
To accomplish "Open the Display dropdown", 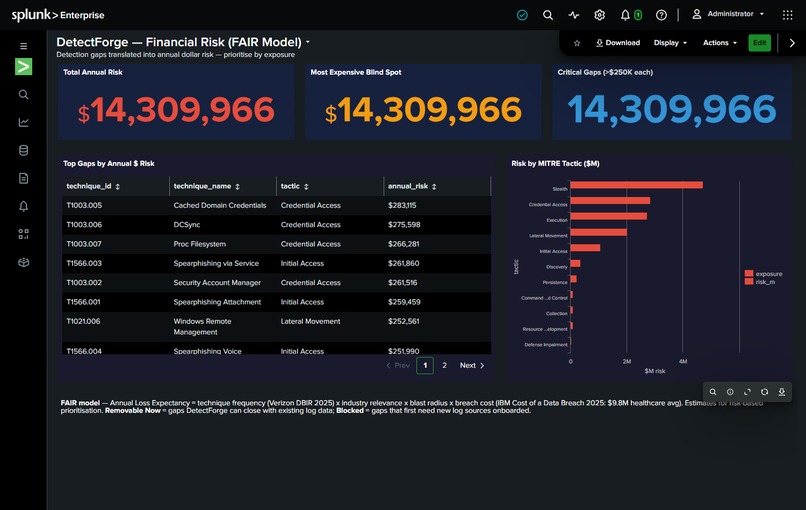I will [670, 43].
